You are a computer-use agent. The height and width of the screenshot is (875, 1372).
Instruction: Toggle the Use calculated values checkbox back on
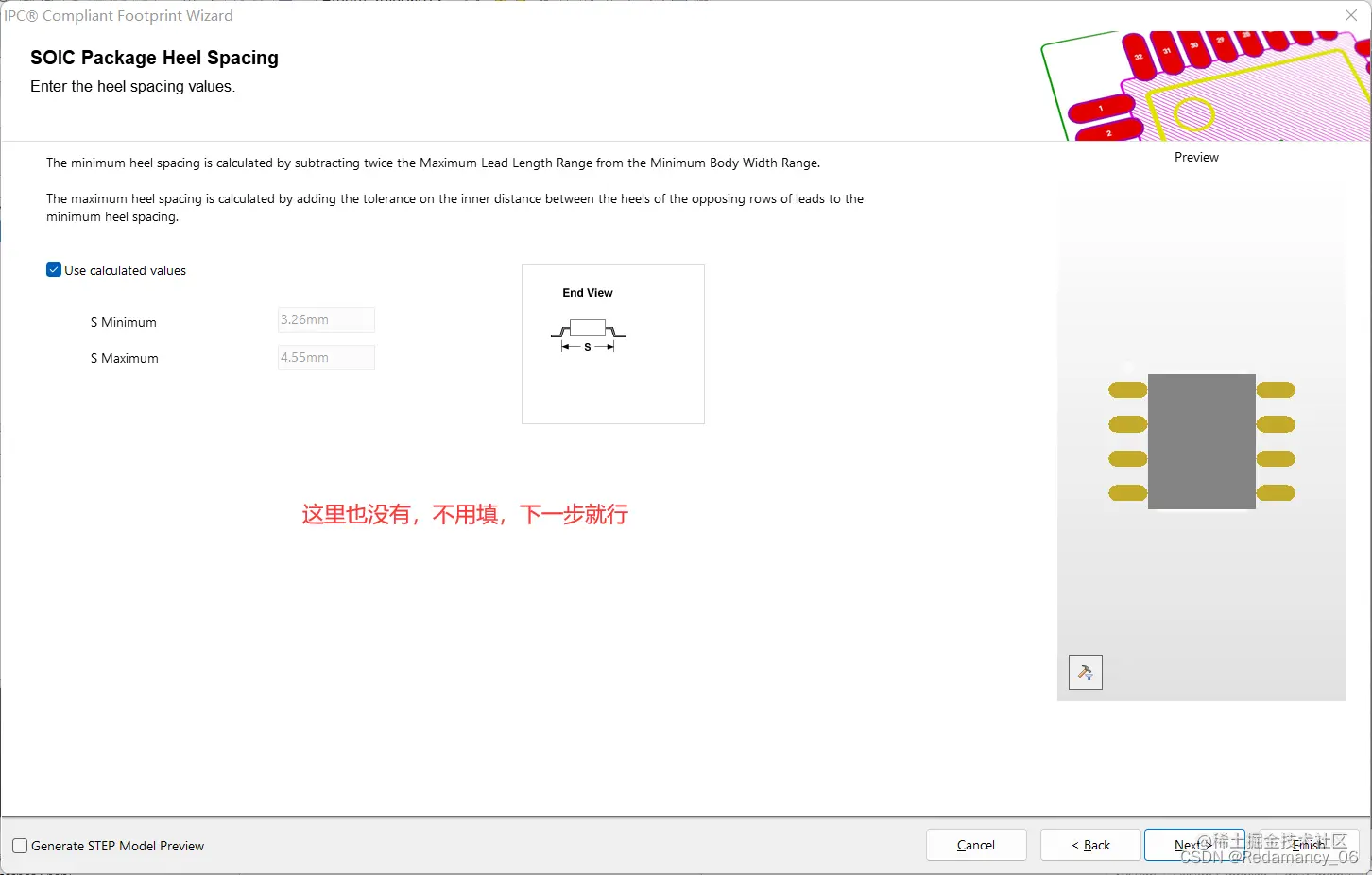pyautogui.click(x=54, y=269)
